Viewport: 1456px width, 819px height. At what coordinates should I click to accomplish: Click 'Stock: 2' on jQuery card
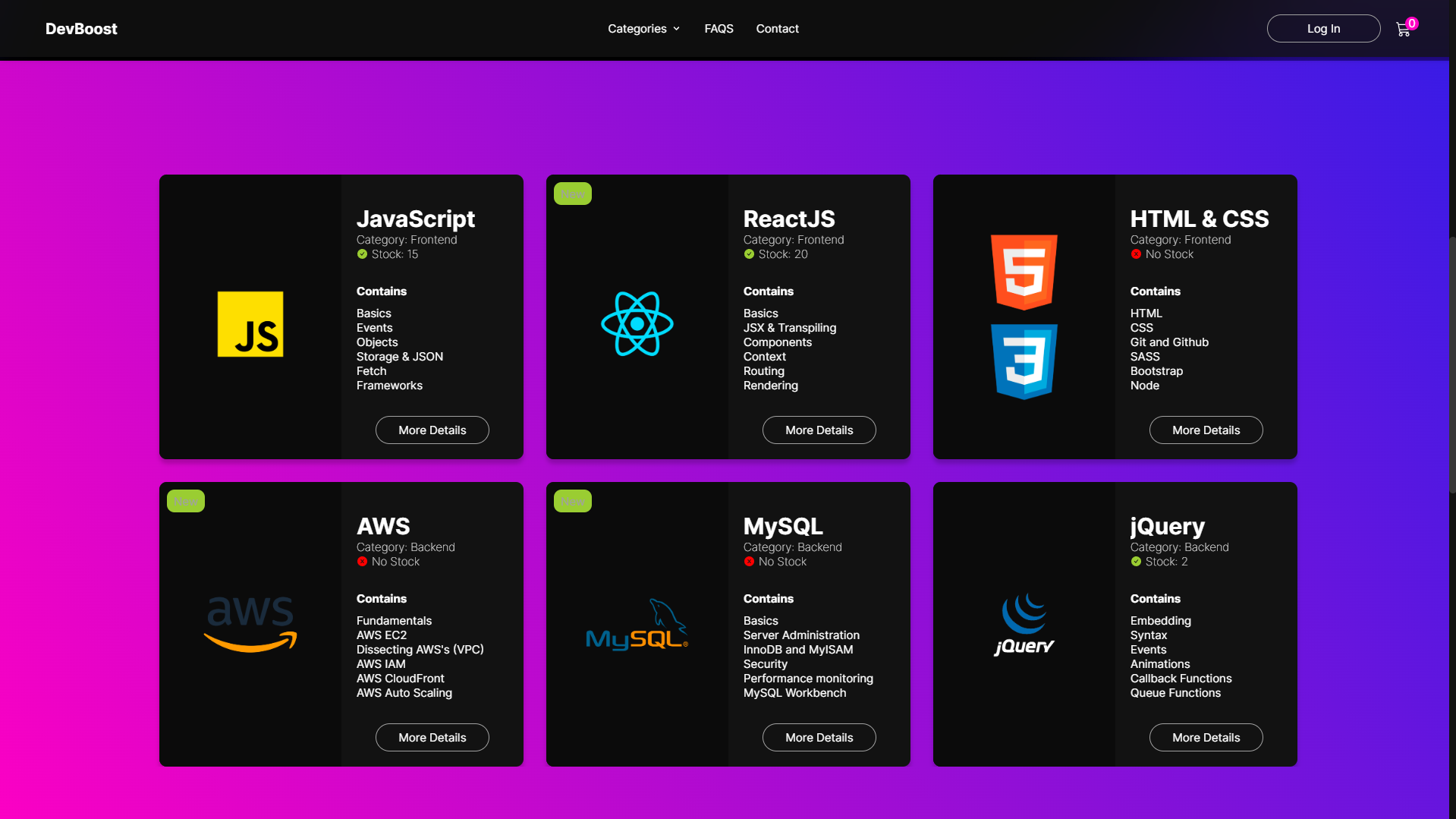(x=1166, y=562)
